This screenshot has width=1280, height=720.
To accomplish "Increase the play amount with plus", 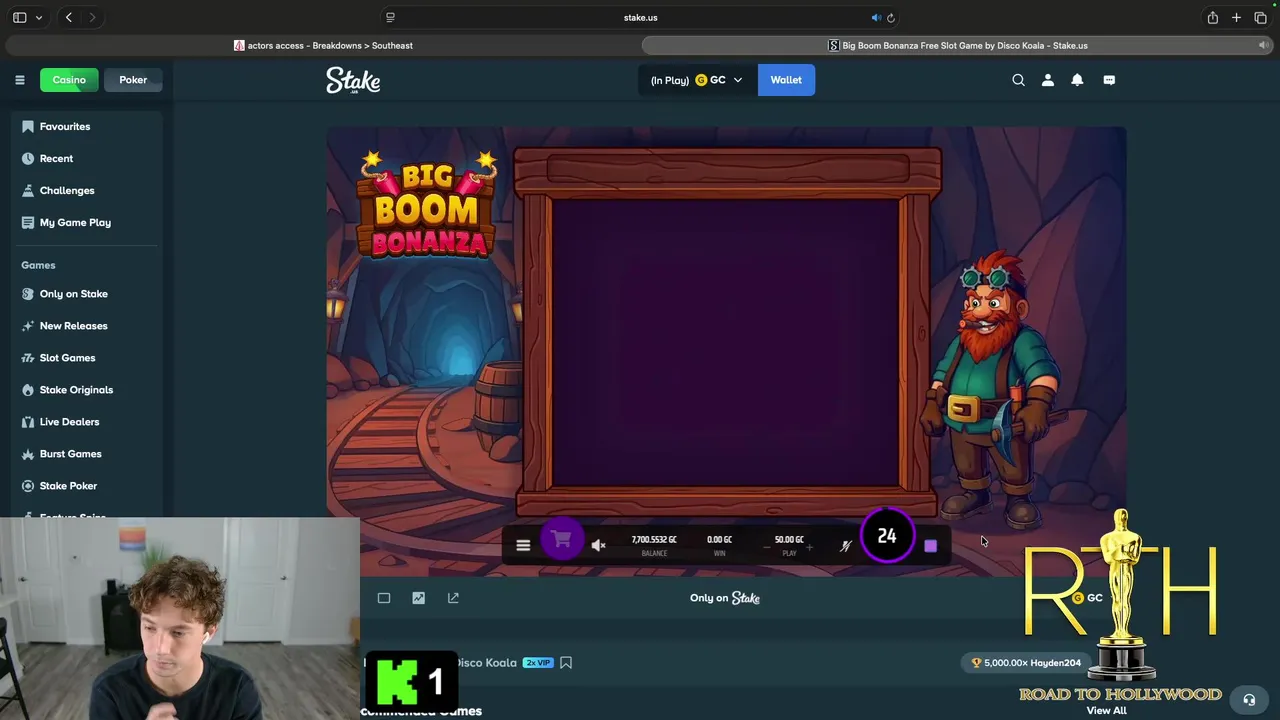I will point(810,547).
